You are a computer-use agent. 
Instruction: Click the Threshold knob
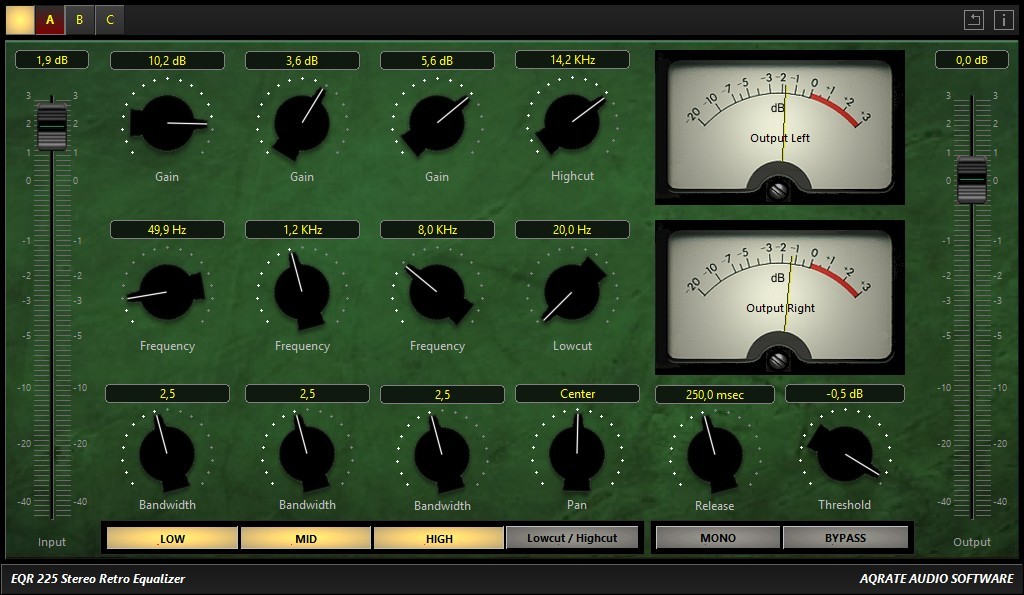843,453
